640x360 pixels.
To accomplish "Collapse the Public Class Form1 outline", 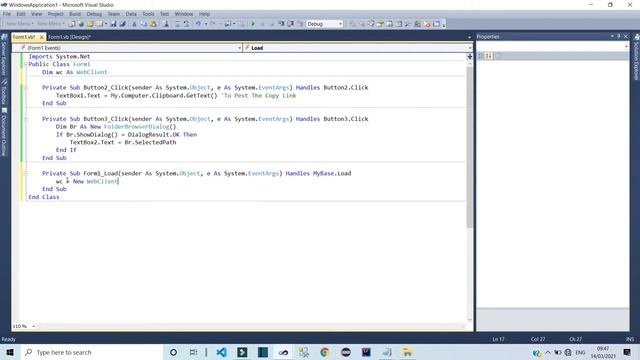I will [26, 64].
